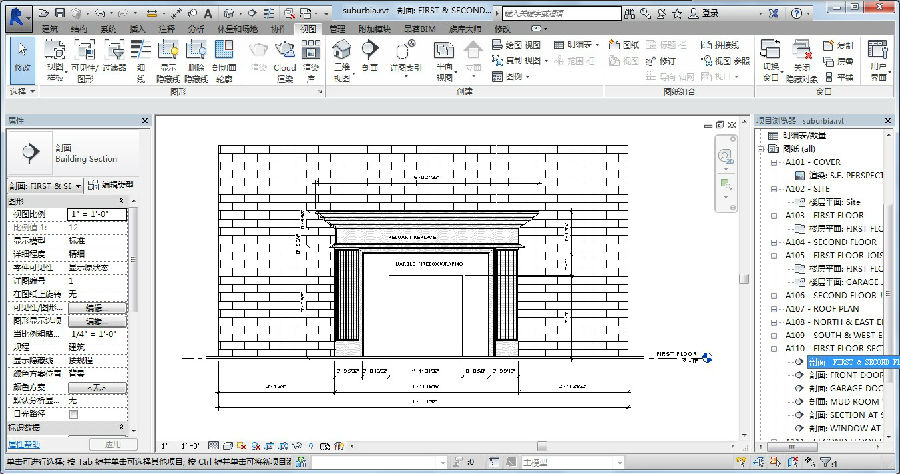Viewport: 900px width, 474px height.
Task: Click the Render teapot icon
Action: click(x=258, y=50)
